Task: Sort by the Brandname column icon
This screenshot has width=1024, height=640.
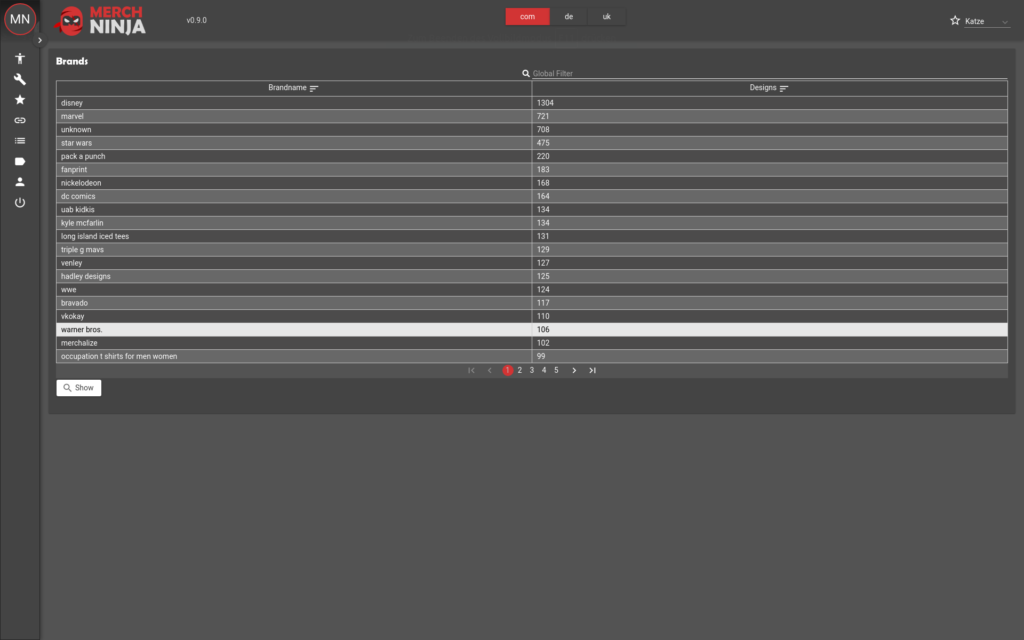Action: tap(314, 88)
